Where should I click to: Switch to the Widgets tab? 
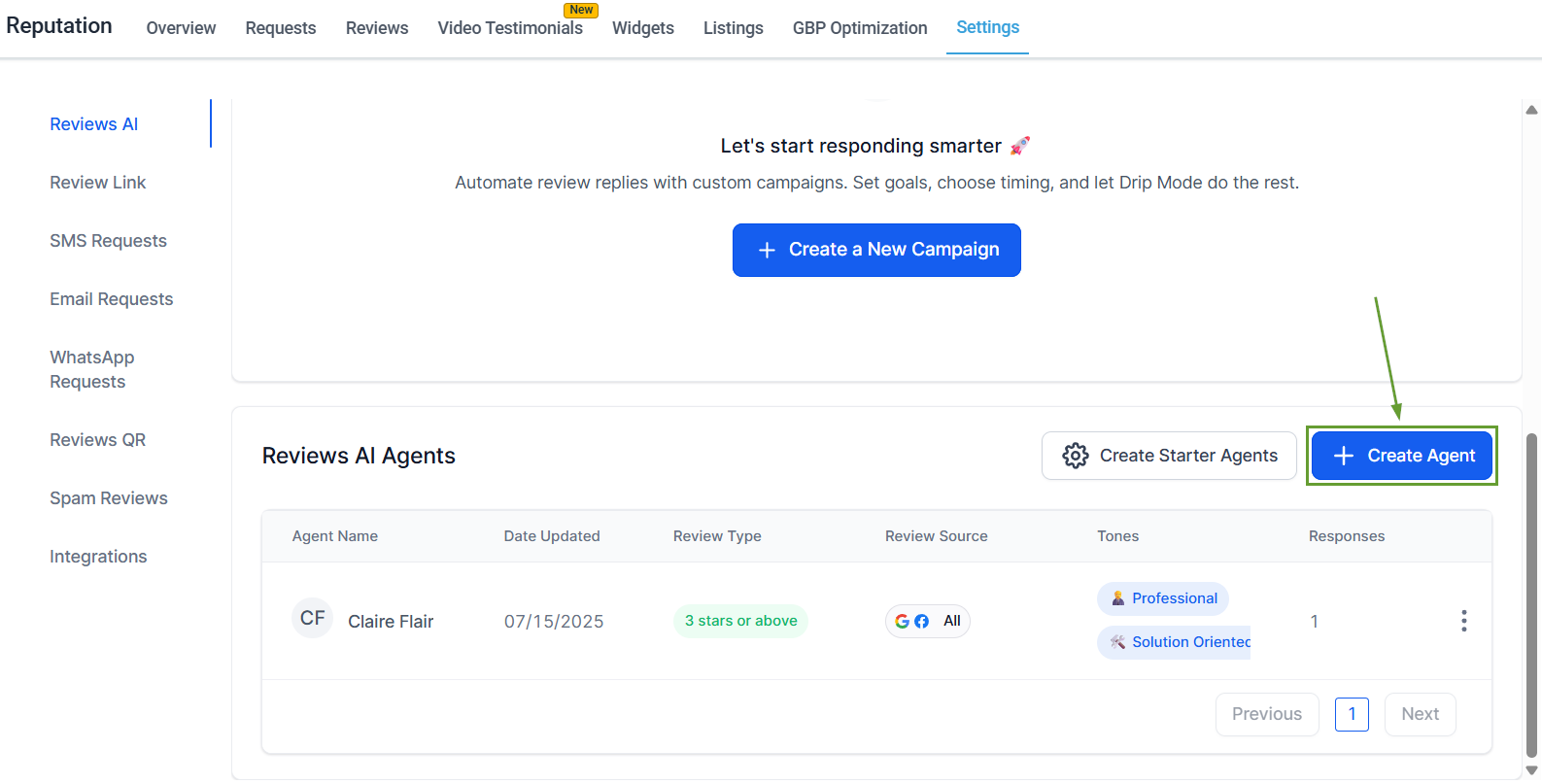[x=643, y=28]
